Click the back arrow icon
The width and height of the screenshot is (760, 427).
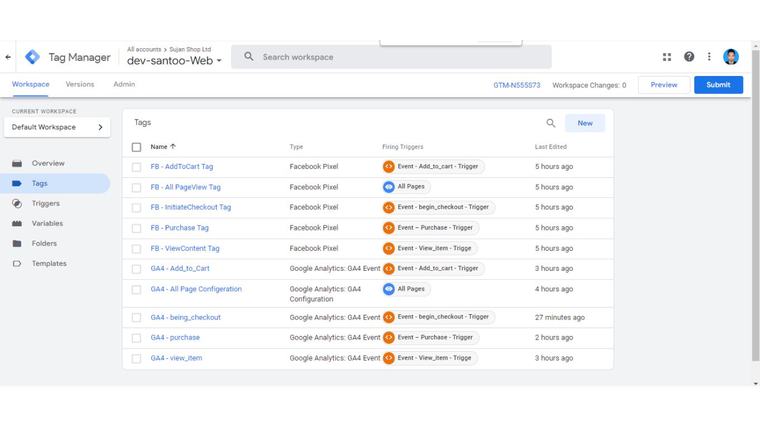(9, 57)
